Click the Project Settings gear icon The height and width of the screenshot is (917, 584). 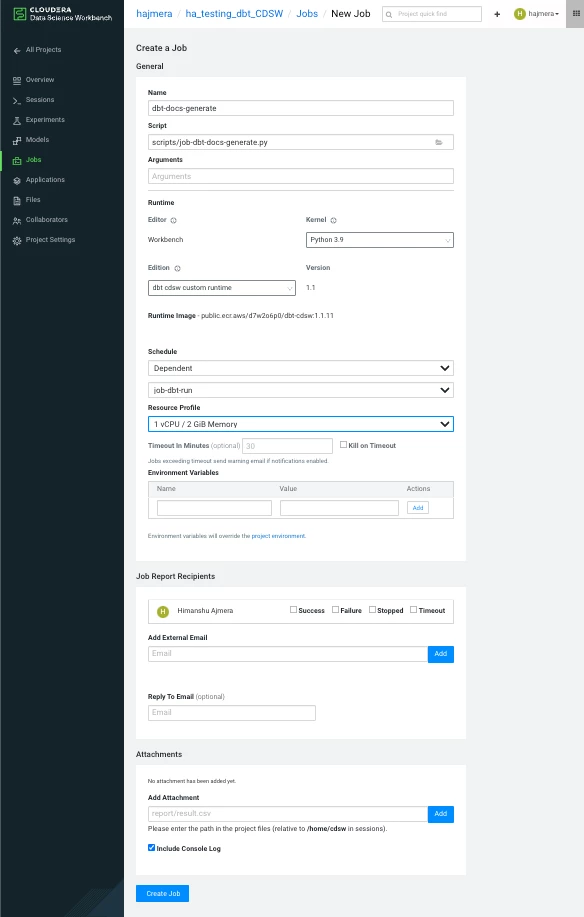[17, 240]
